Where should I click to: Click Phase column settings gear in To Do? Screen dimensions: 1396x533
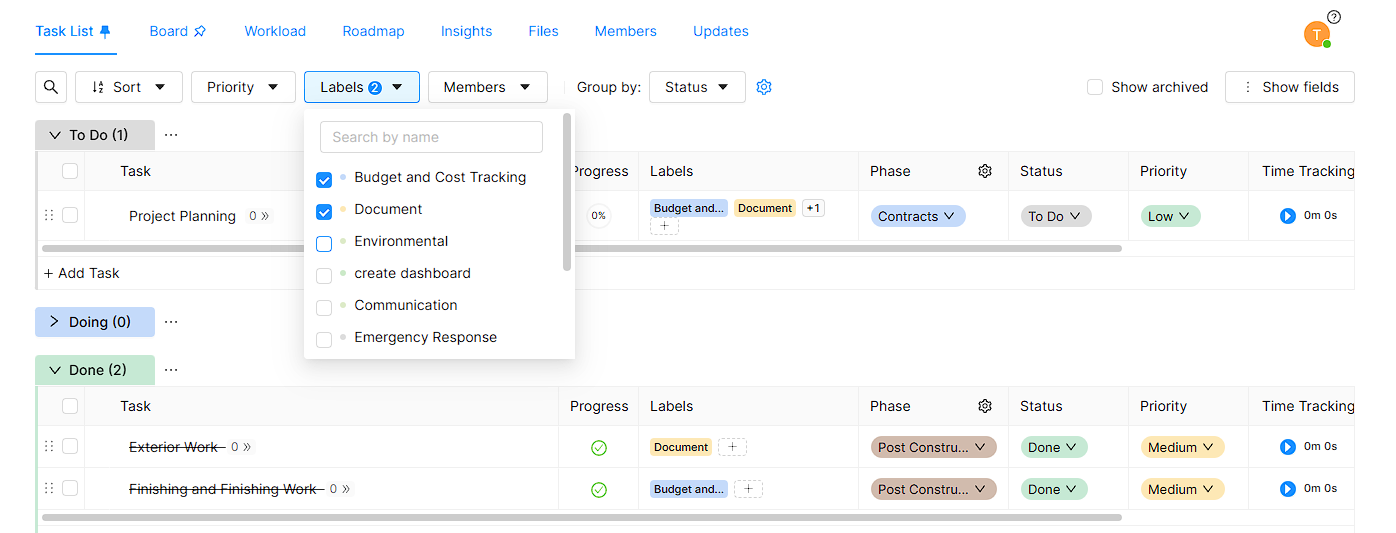(984, 171)
